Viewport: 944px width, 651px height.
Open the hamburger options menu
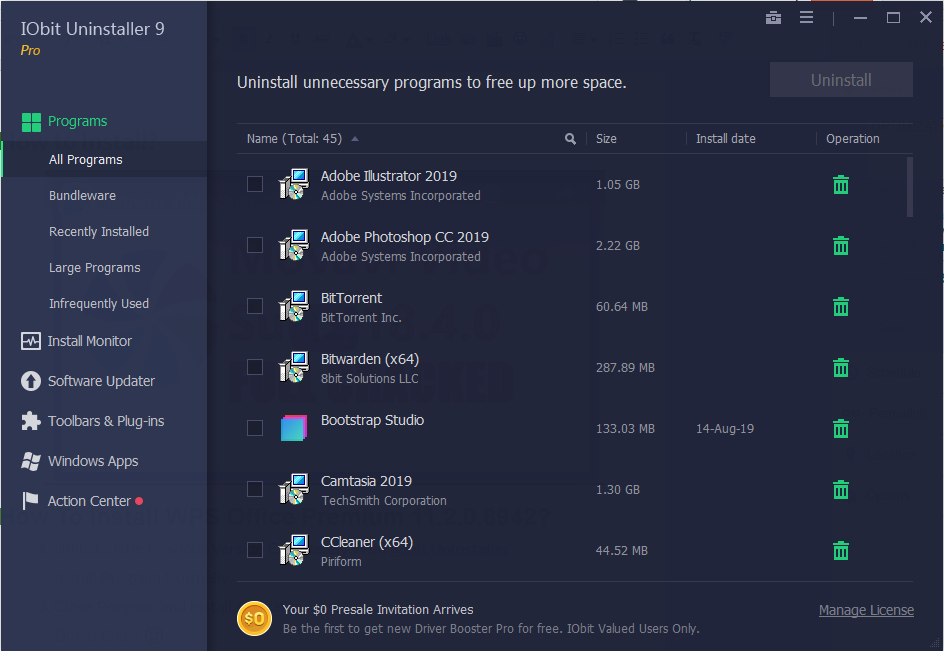click(x=806, y=18)
